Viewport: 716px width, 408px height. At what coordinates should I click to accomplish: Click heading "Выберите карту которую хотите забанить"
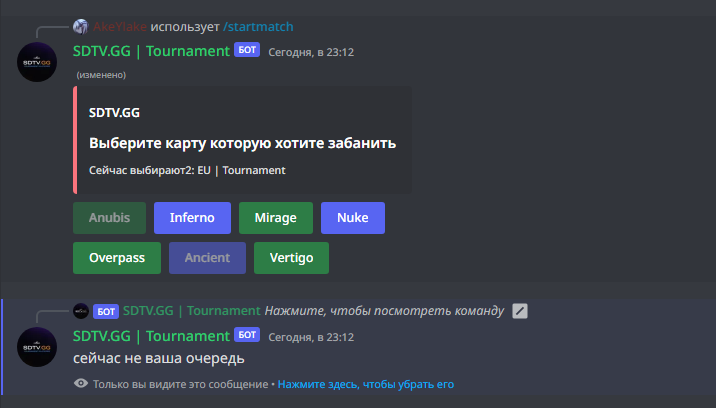[x=242, y=143]
